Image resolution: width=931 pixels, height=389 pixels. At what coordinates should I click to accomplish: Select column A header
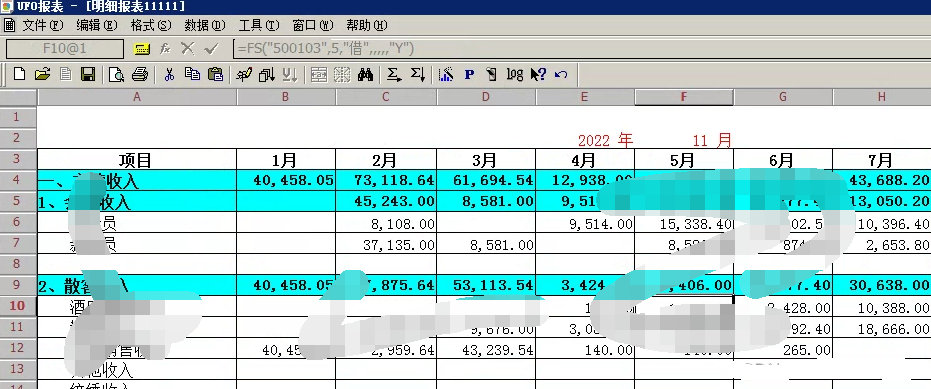pos(137,97)
